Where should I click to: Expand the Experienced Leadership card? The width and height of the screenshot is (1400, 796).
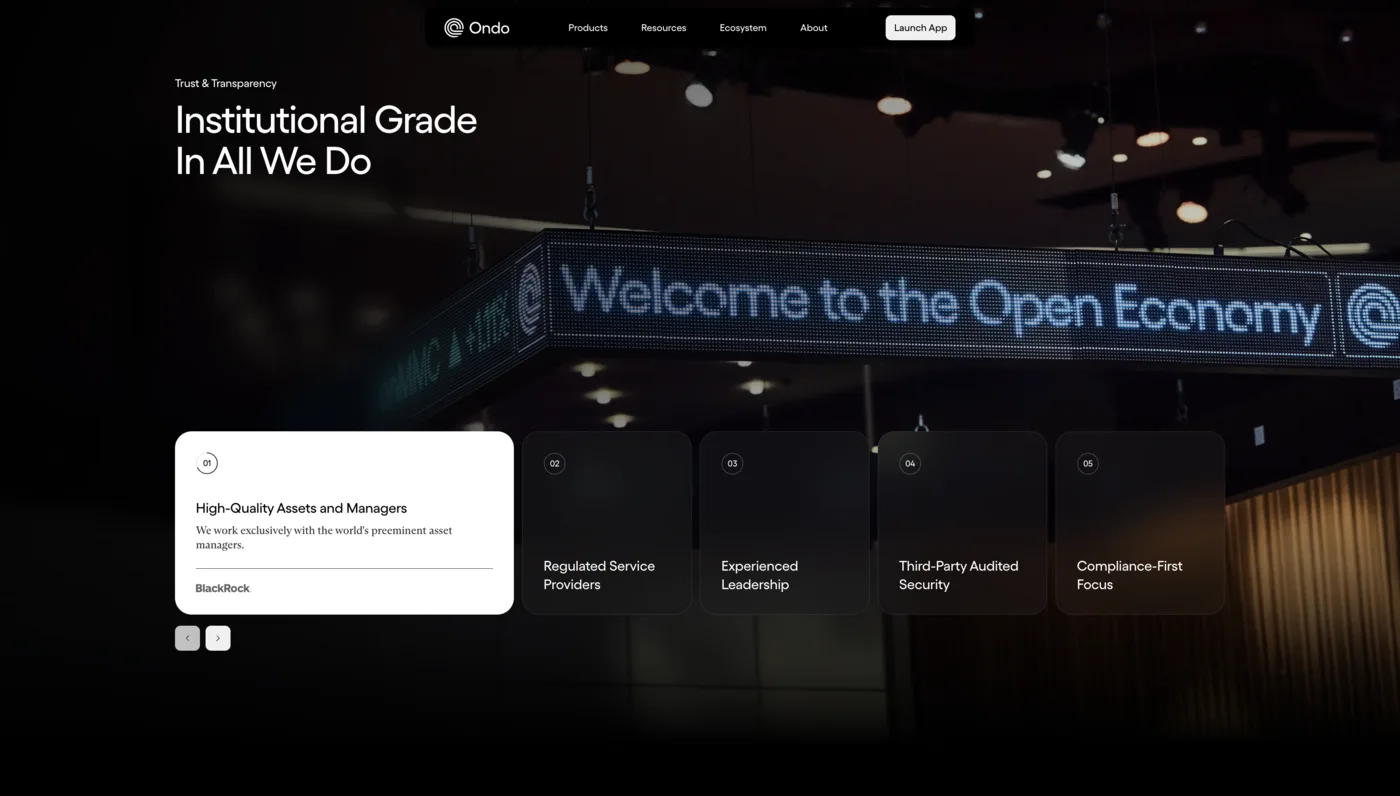785,523
